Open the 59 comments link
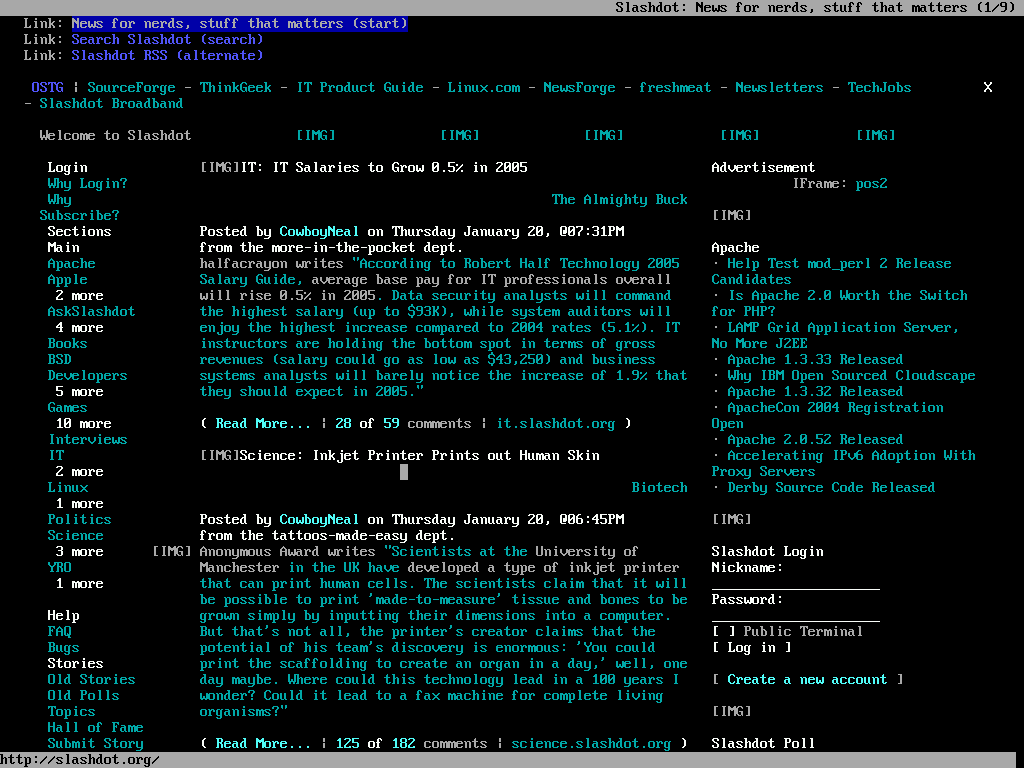 tap(391, 424)
